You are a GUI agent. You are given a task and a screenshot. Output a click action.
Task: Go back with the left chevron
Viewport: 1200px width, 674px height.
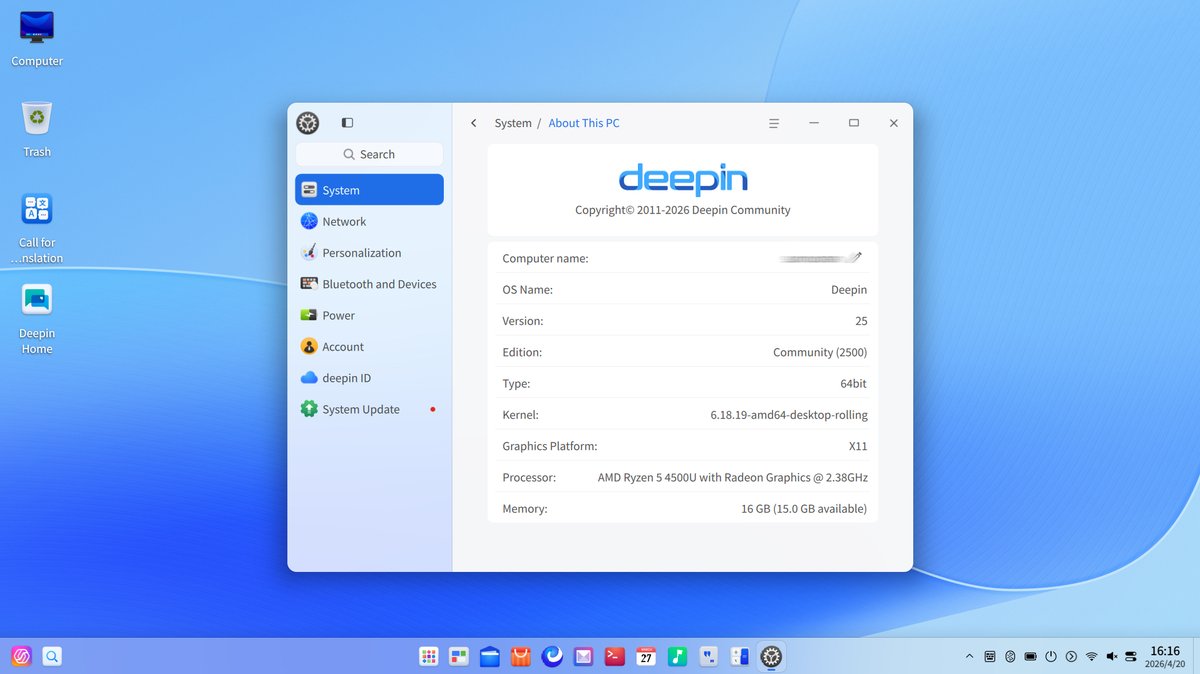pos(474,123)
